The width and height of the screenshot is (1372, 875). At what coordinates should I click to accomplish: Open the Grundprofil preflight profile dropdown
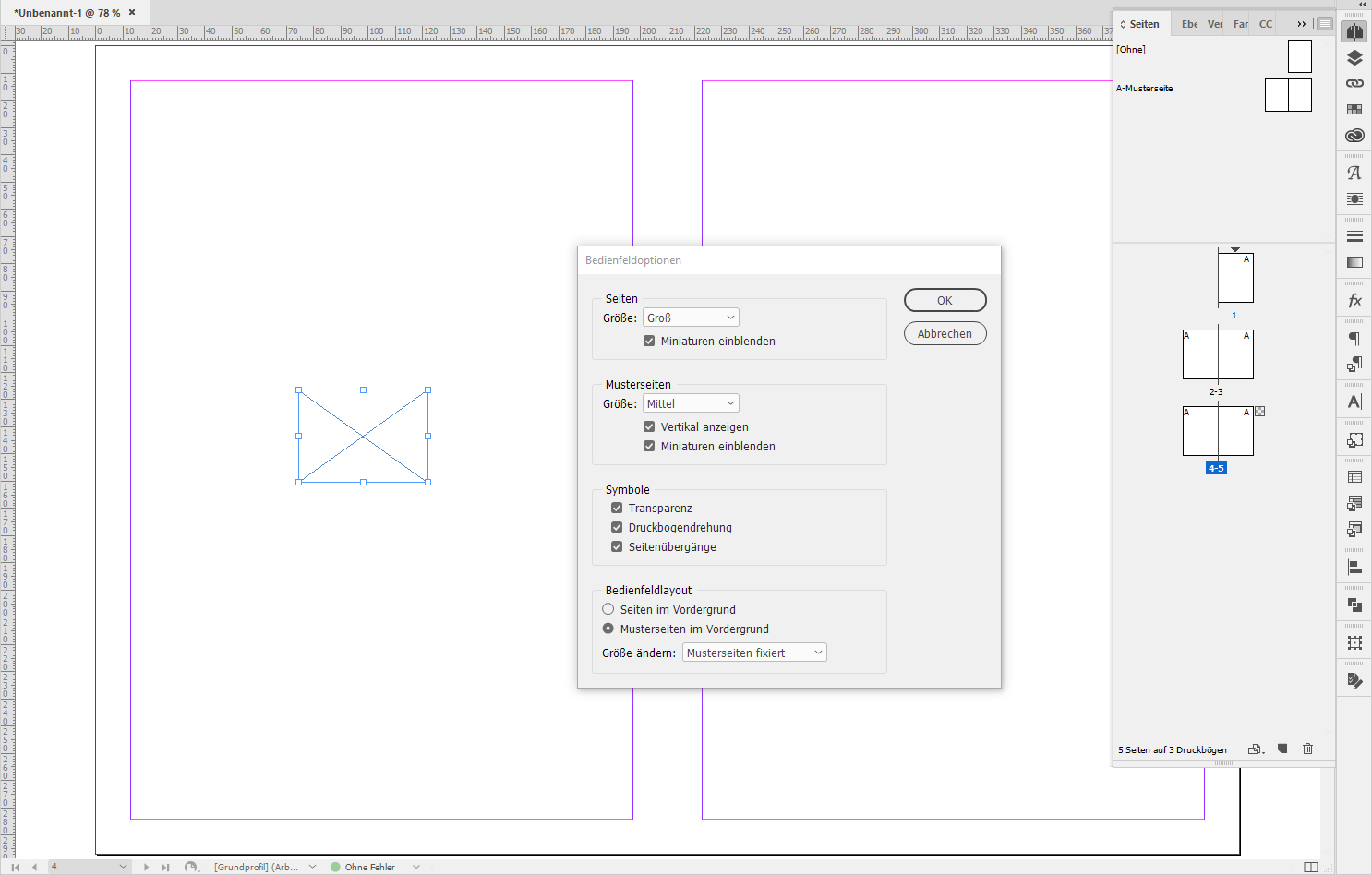coord(312,867)
